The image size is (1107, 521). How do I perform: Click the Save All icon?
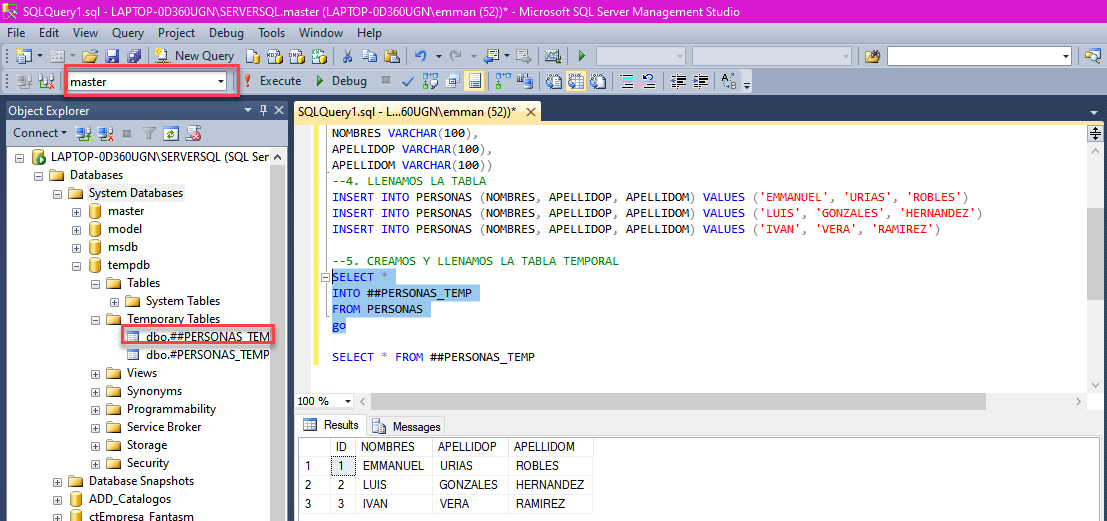coord(134,56)
